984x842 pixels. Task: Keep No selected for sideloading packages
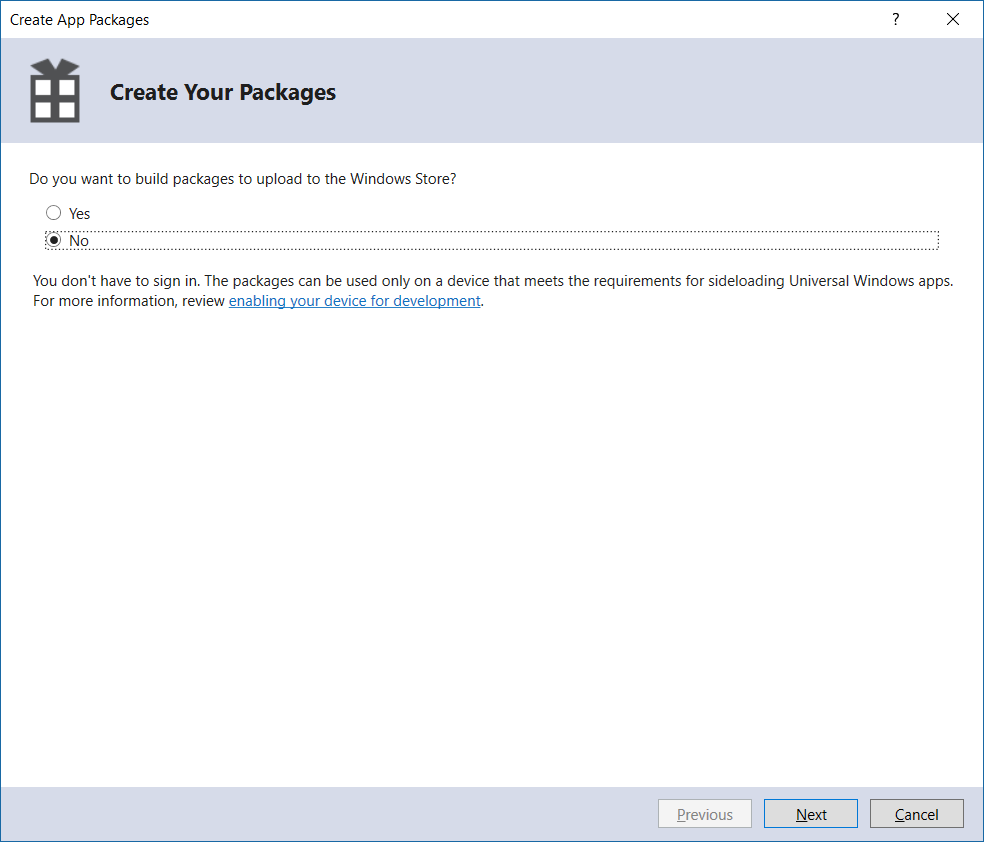pos(53,240)
